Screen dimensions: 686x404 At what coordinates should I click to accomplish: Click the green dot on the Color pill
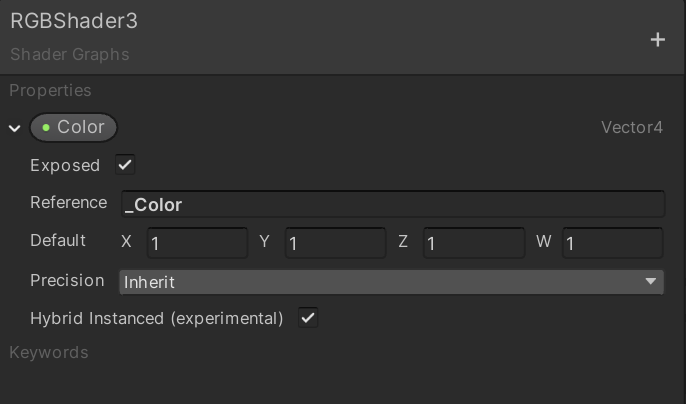pos(46,128)
